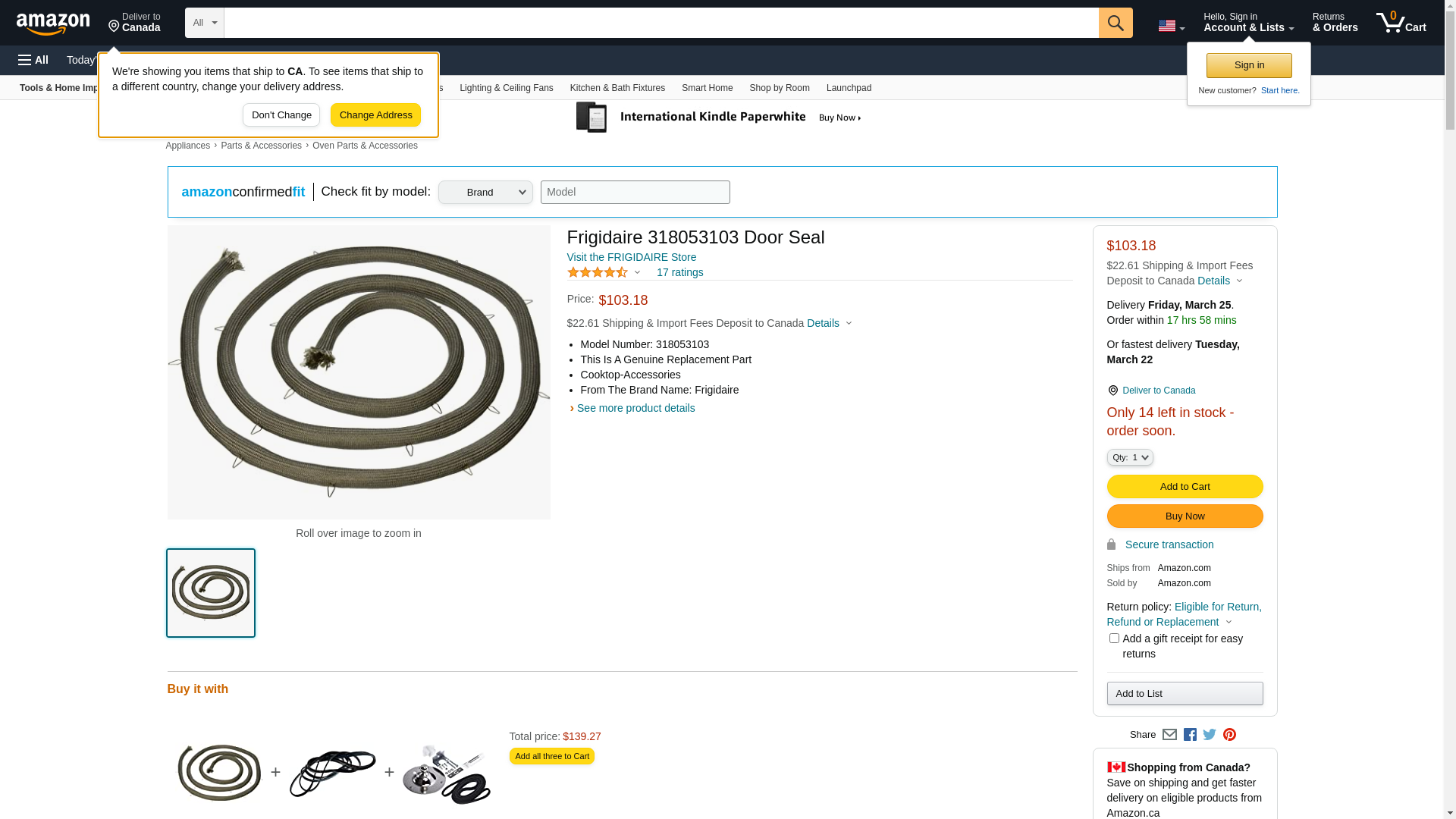Open the Smart Home menu item
Image resolution: width=1456 pixels, height=819 pixels.
pos(708,88)
